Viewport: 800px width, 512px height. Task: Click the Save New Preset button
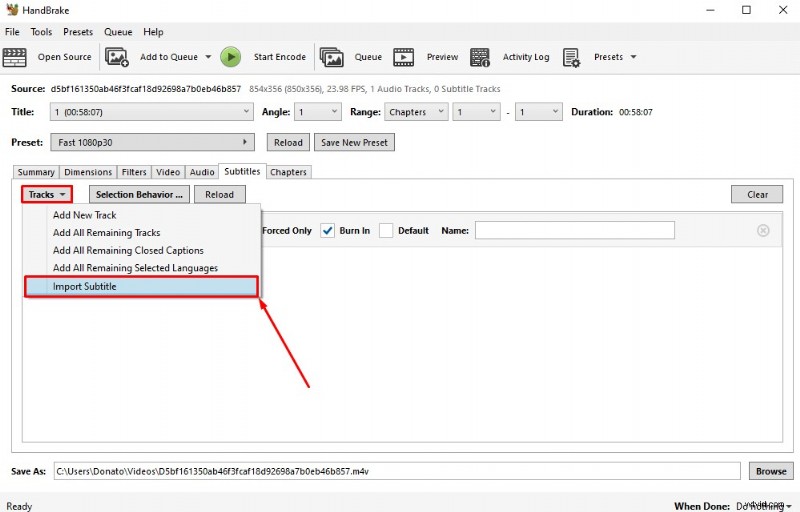[354, 142]
